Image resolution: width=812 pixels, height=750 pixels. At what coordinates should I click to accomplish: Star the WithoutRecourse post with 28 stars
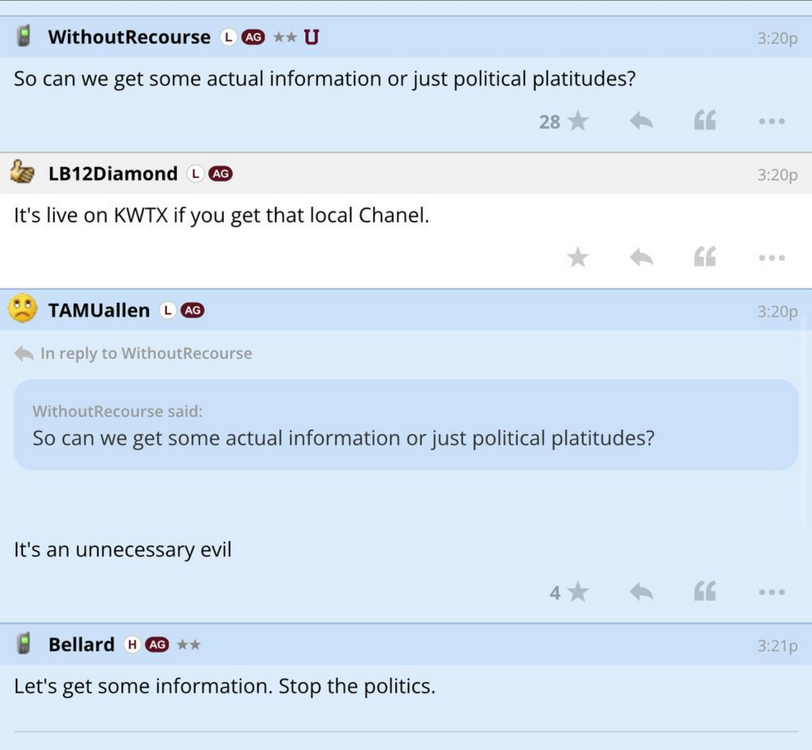click(577, 121)
